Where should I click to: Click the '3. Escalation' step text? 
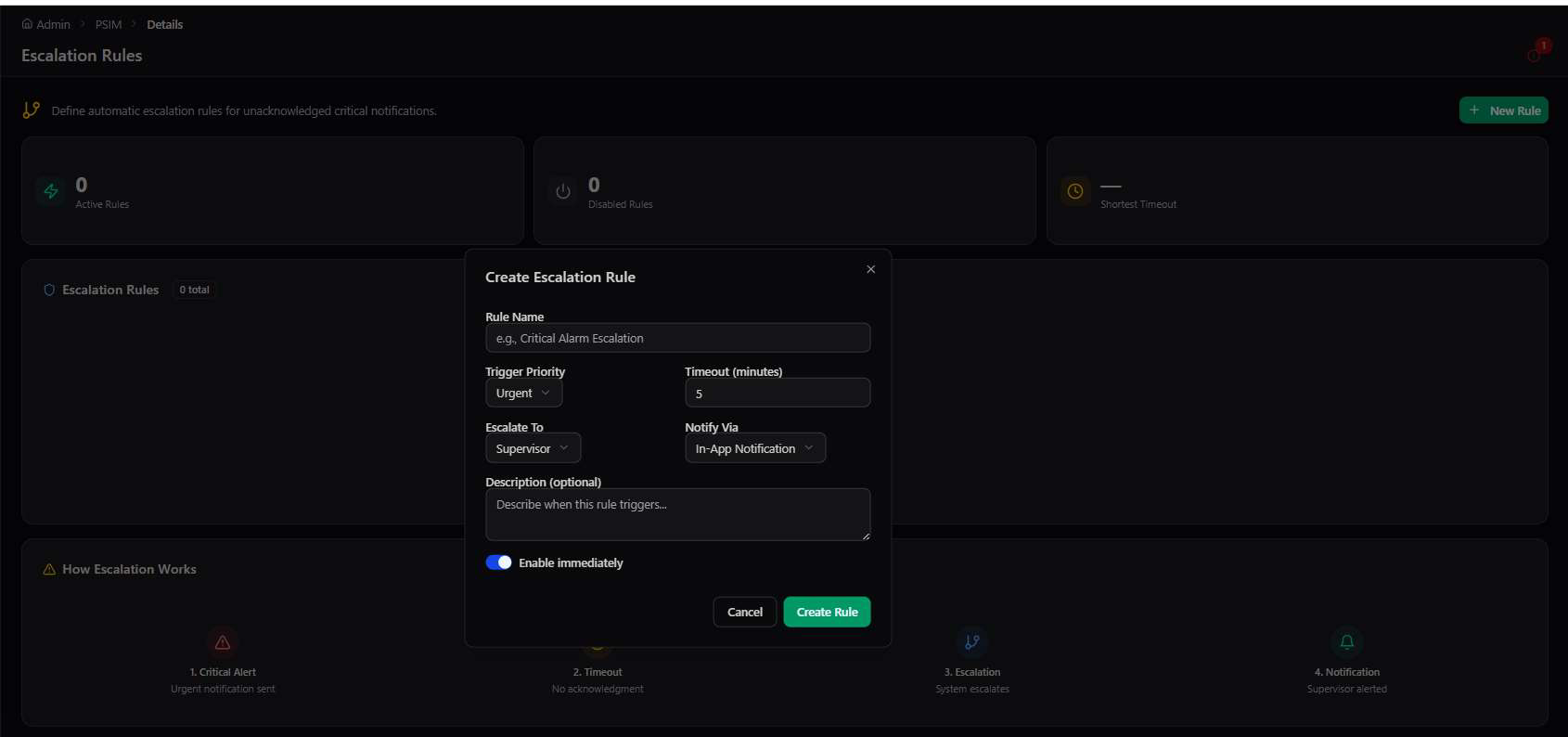tap(972, 672)
